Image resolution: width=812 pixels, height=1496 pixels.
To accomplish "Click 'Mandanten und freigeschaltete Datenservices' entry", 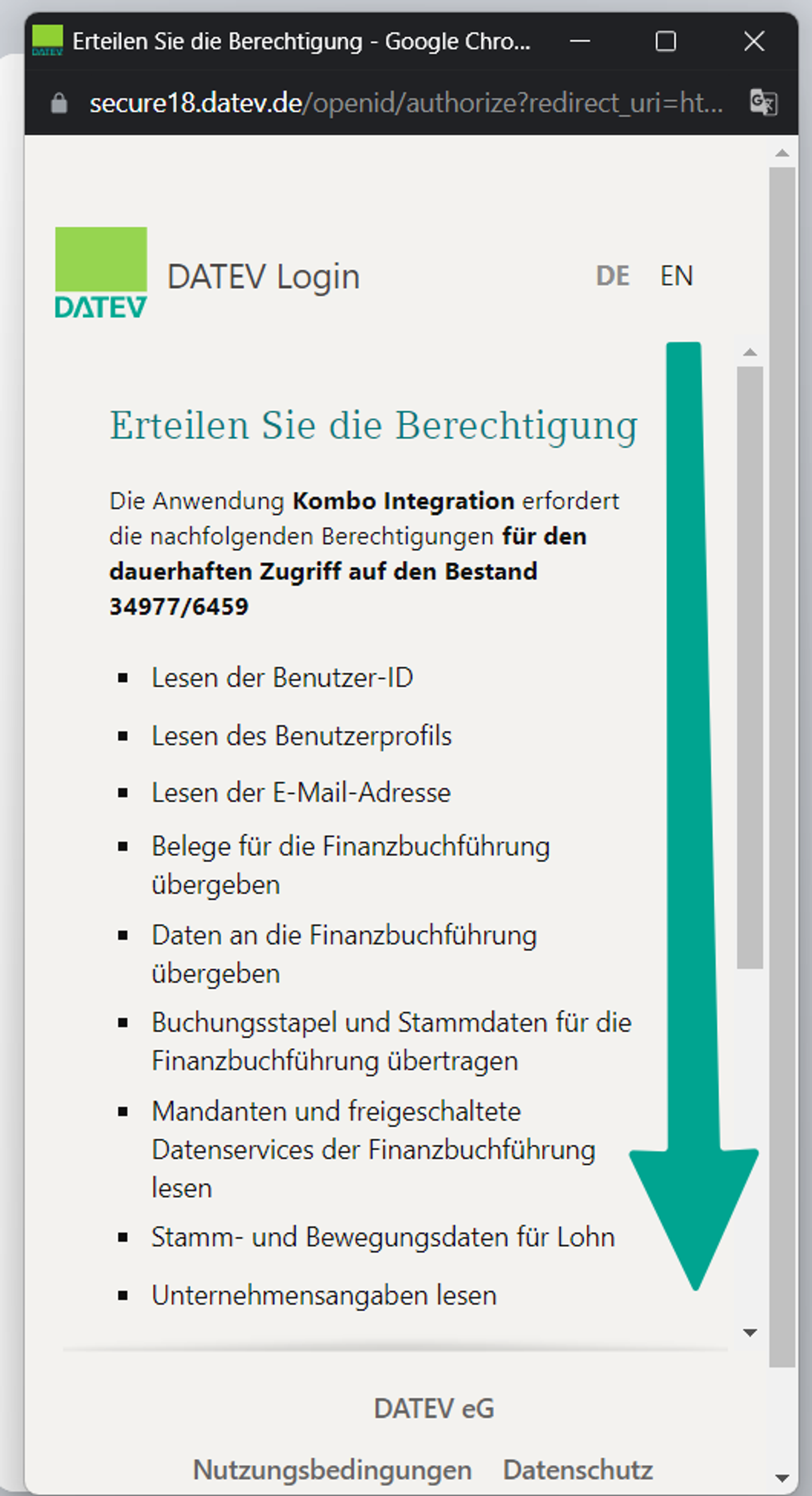I will click(x=374, y=1150).
